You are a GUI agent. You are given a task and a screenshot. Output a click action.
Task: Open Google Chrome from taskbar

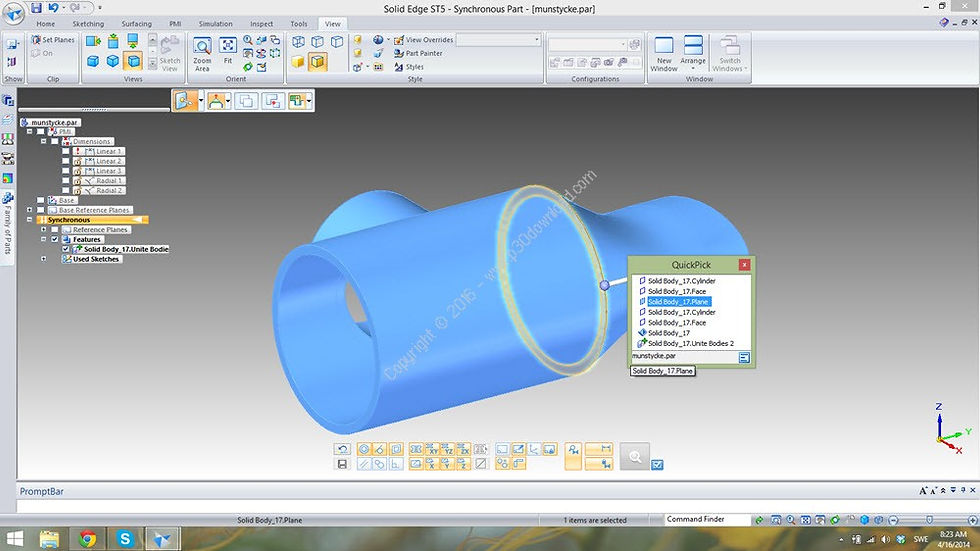click(x=88, y=539)
